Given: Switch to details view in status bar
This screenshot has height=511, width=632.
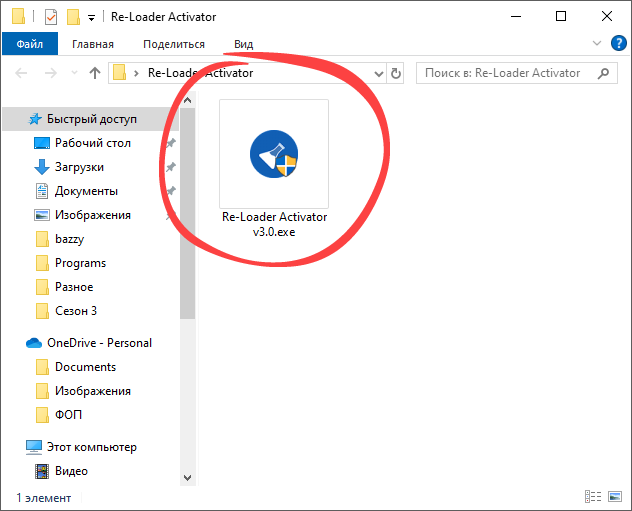Looking at the screenshot, I should [x=593, y=497].
